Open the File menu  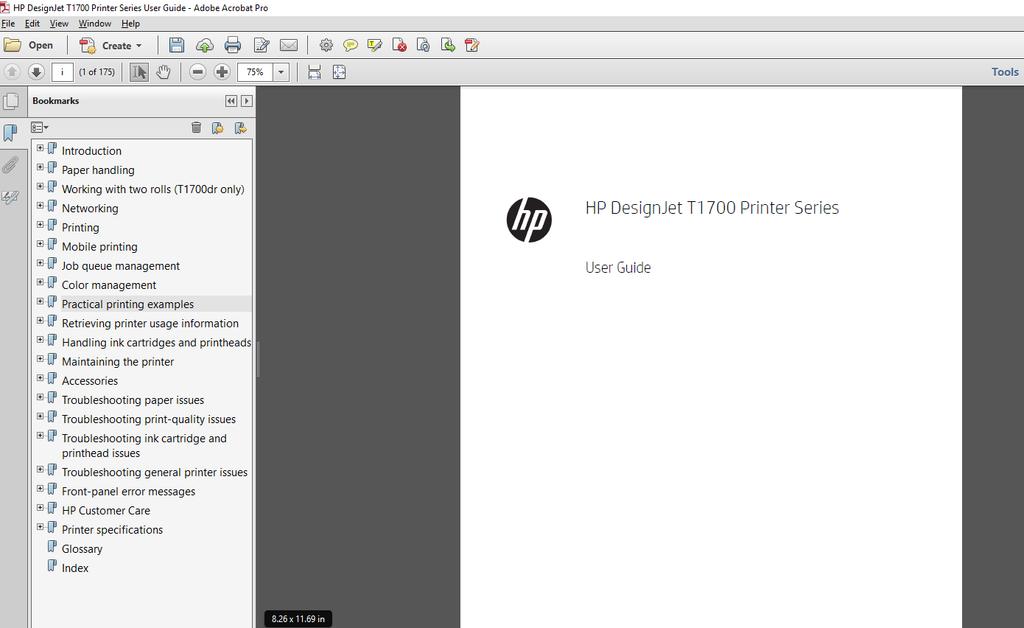click(8, 24)
